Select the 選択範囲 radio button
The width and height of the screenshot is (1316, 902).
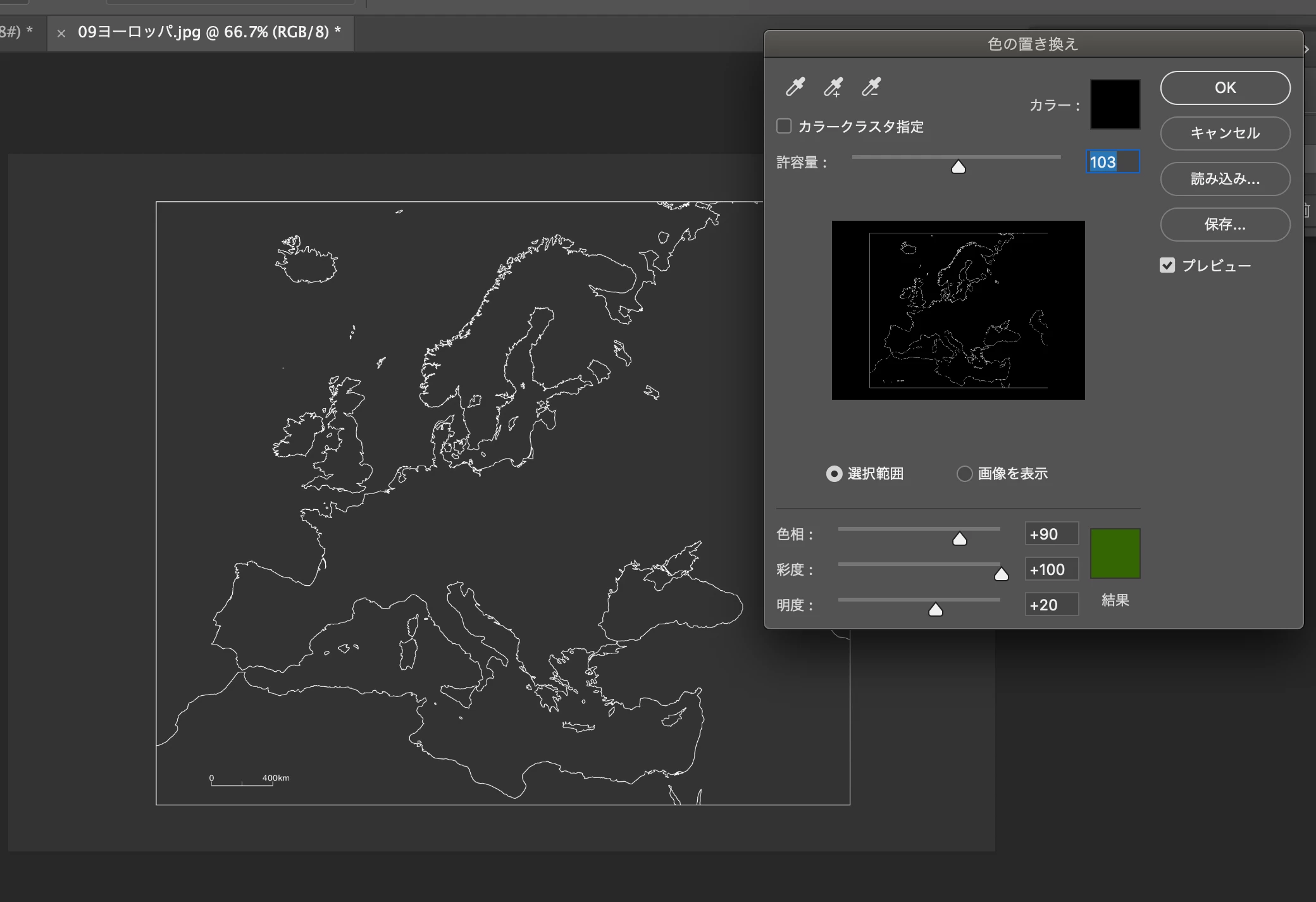pyautogui.click(x=835, y=474)
